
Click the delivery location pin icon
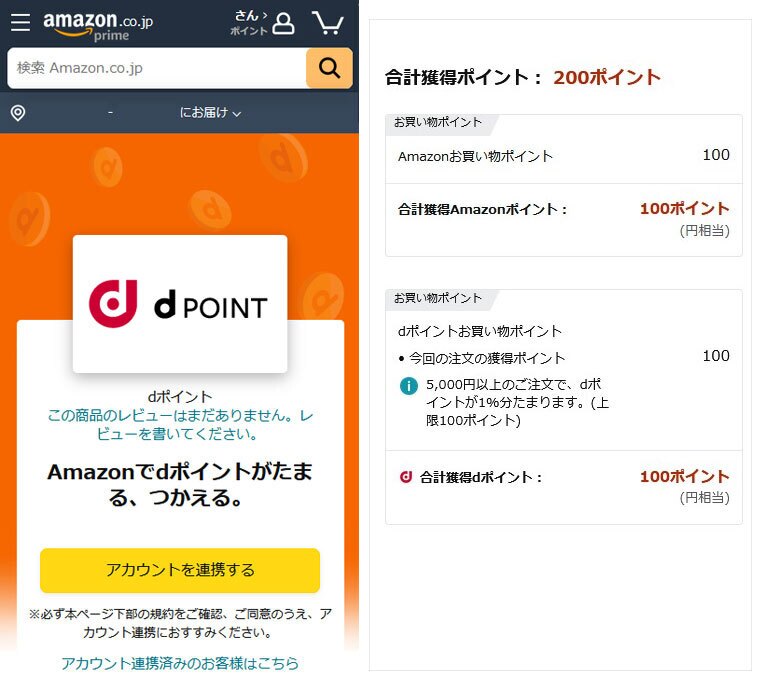pyautogui.click(x=18, y=113)
